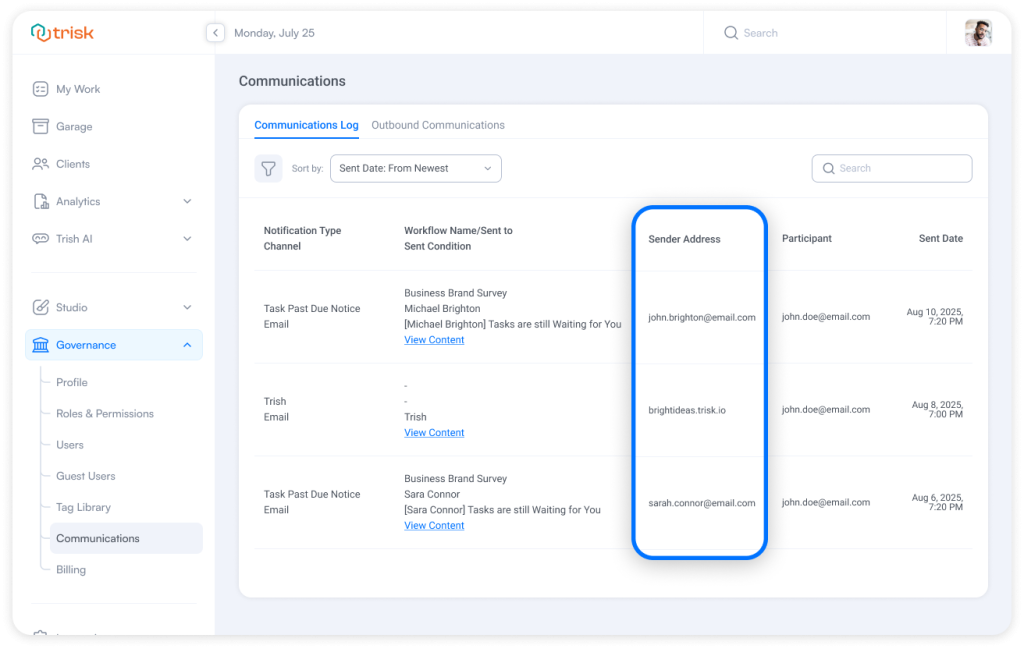This screenshot has width=1024, height=649.
Task: Open the profile avatar picture
Action: [x=979, y=32]
